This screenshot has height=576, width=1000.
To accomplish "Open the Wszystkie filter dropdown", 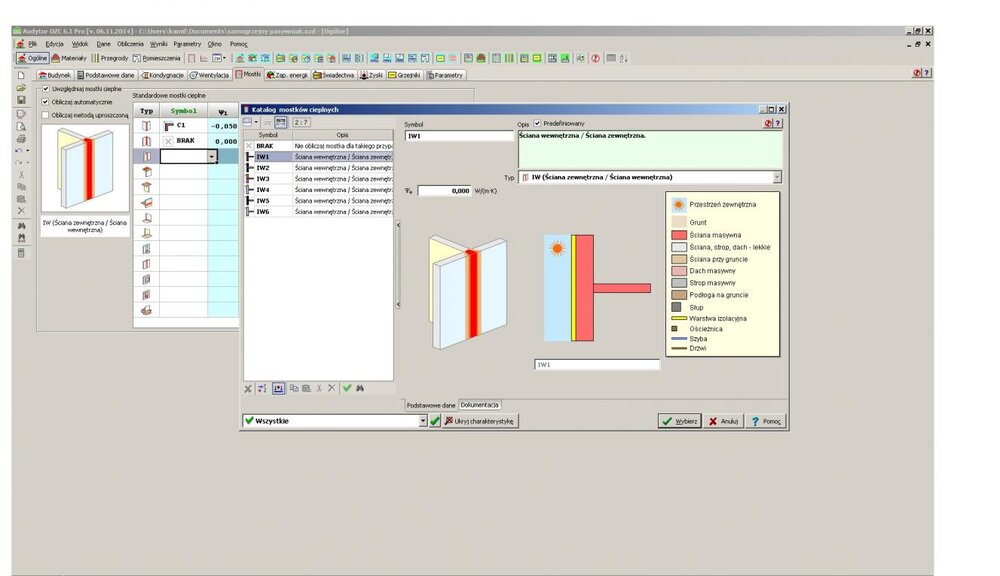I will pyautogui.click(x=423, y=421).
